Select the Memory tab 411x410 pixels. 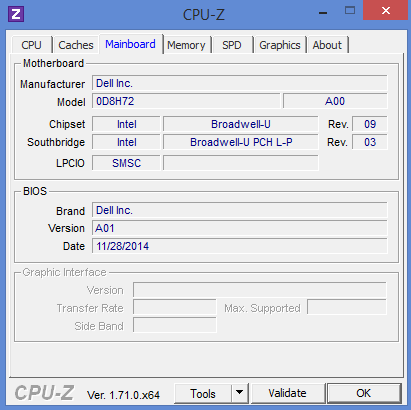(x=186, y=45)
